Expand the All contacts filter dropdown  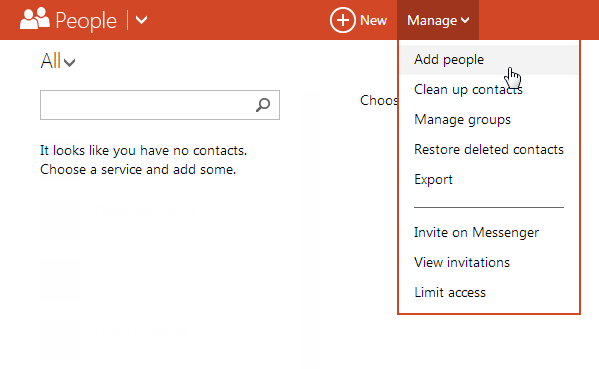pyautogui.click(x=58, y=61)
